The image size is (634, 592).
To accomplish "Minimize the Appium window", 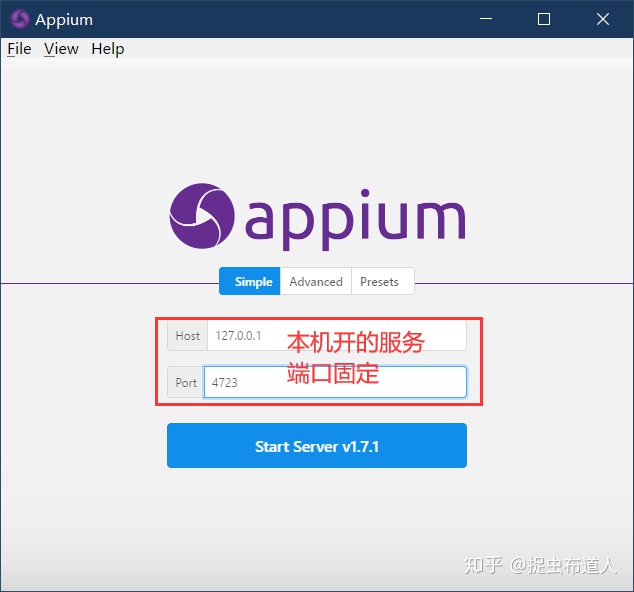I will pos(486,19).
